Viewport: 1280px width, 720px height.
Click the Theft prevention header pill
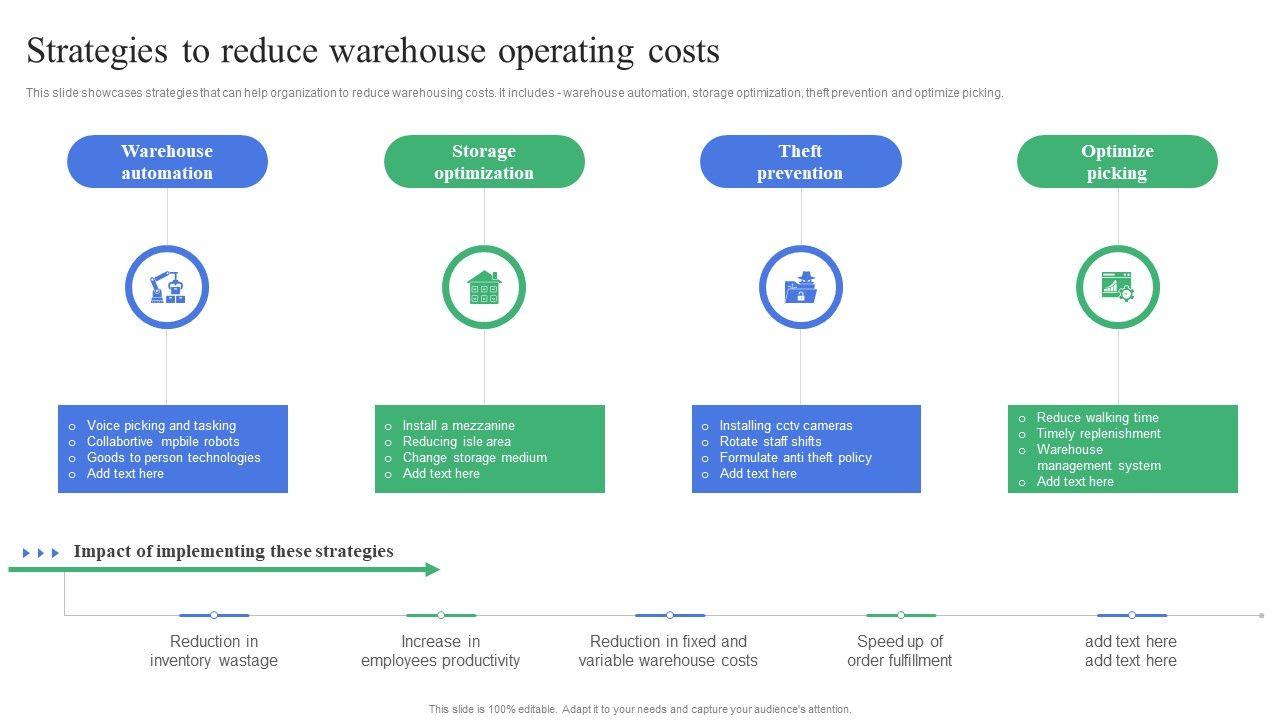(800, 162)
